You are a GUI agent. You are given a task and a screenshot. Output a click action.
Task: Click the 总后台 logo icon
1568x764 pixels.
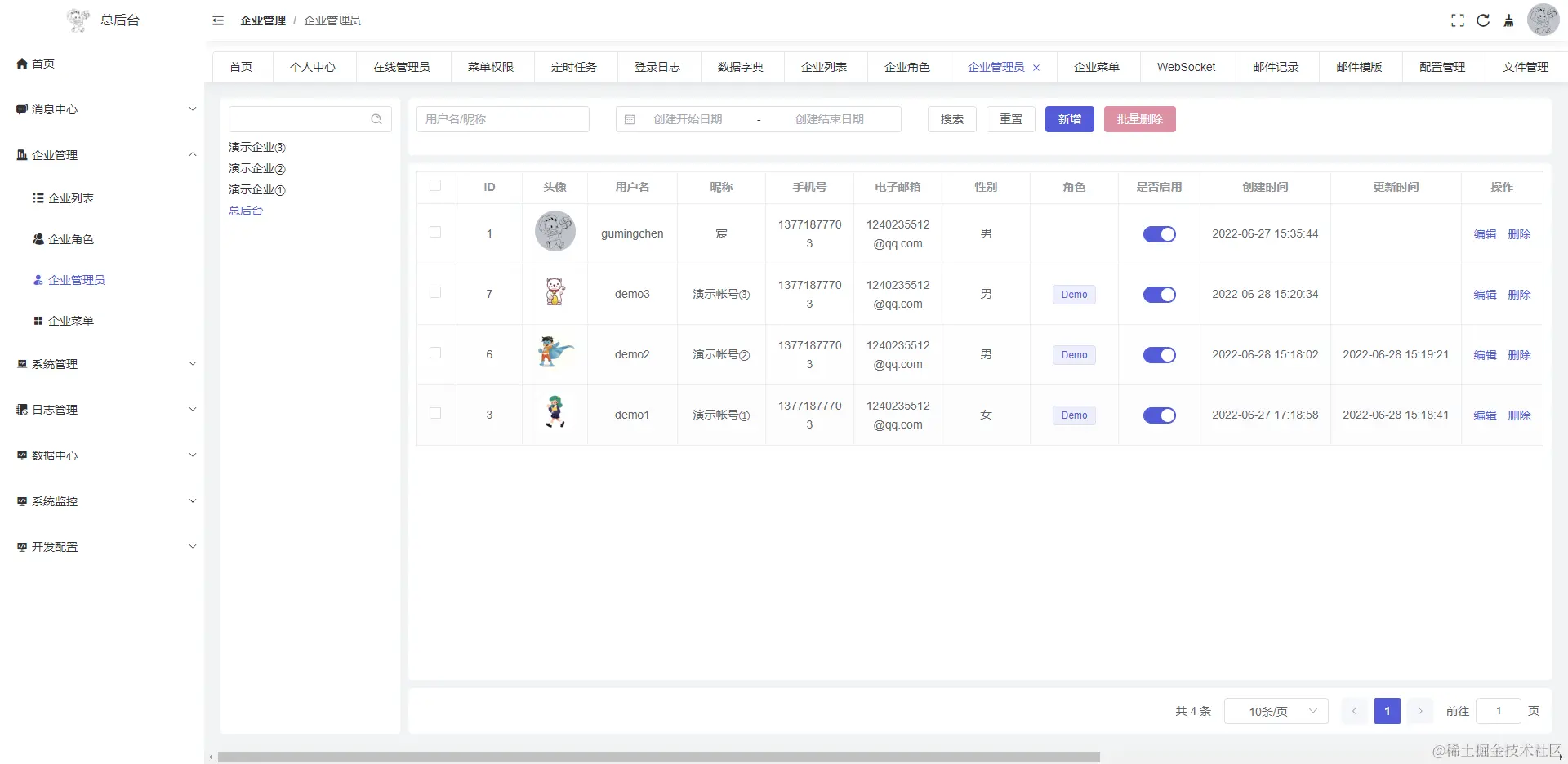78,20
